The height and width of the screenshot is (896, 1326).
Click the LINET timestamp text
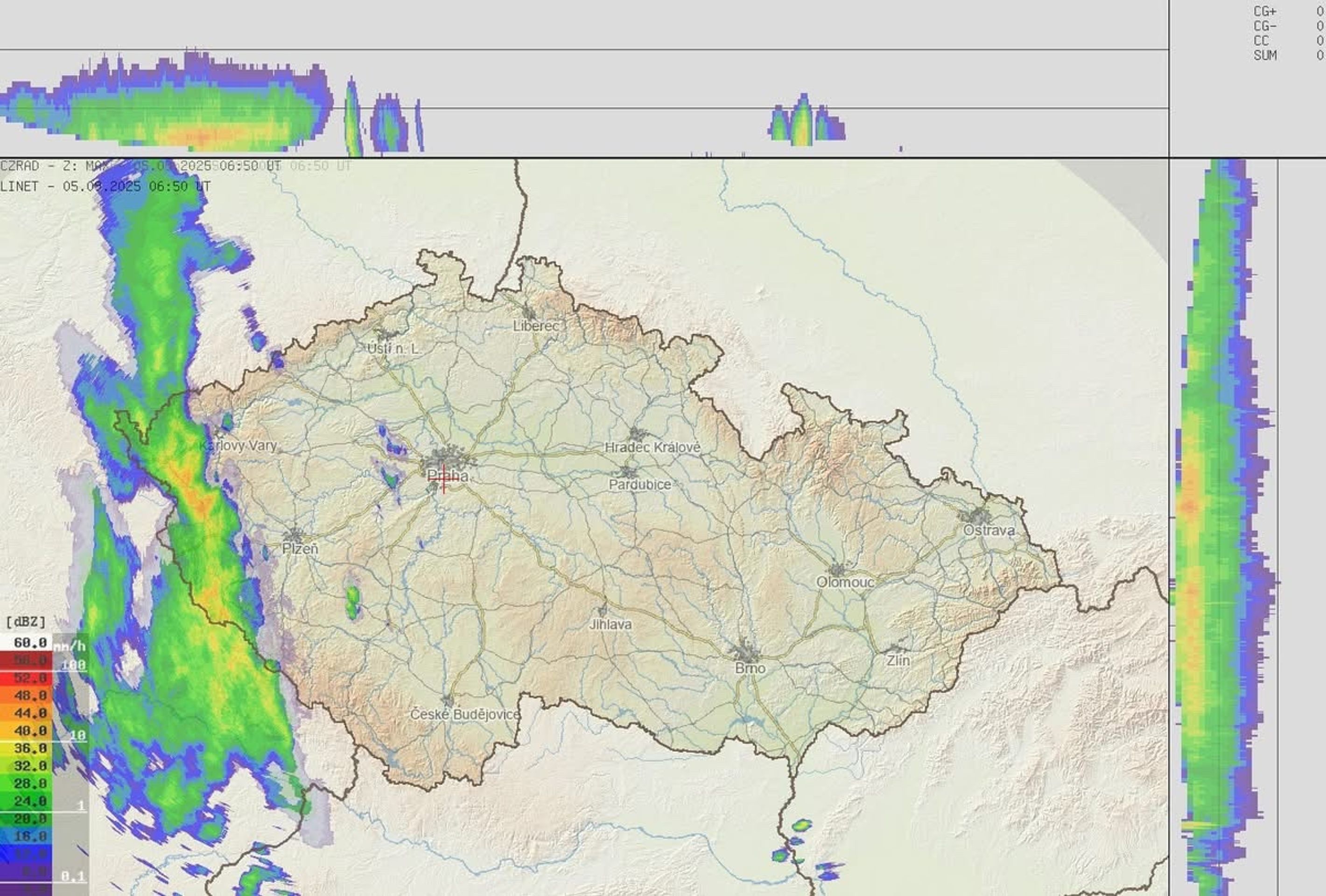pos(105,187)
